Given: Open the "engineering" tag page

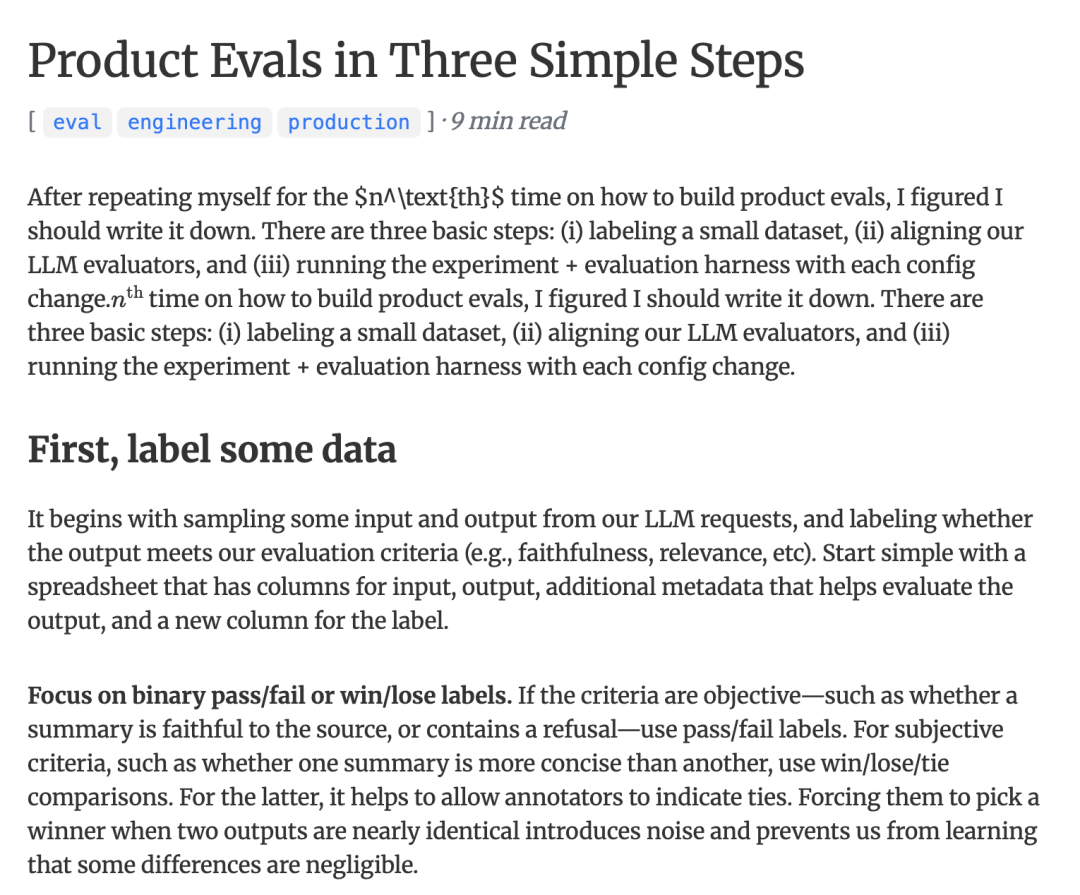Looking at the screenshot, I should [x=194, y=122].
